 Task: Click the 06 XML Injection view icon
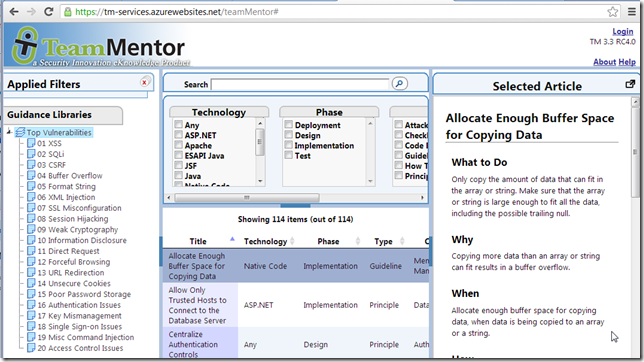pyautogui.click(x=31, y=197)
